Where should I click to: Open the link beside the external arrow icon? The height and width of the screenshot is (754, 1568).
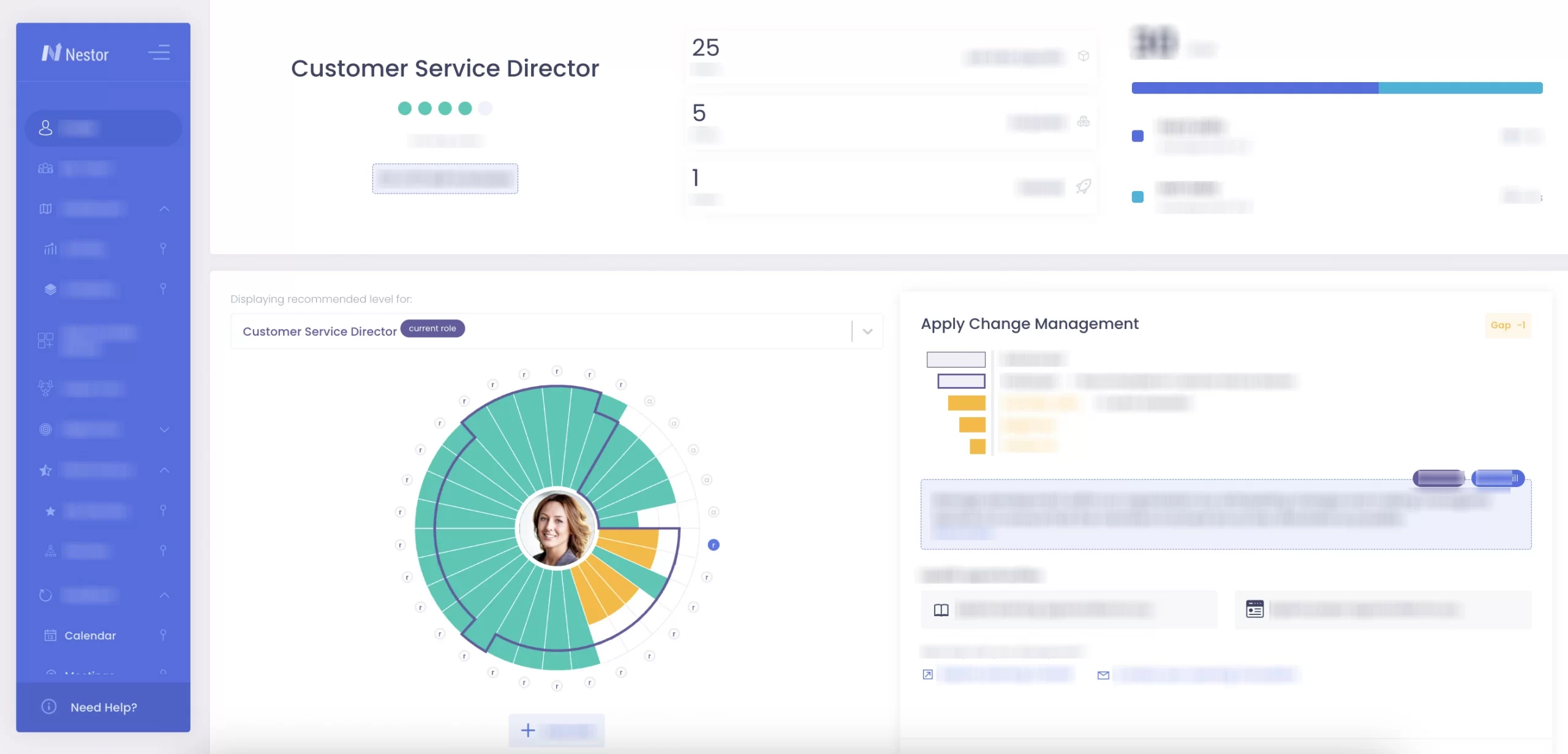tap(1006, 674)
